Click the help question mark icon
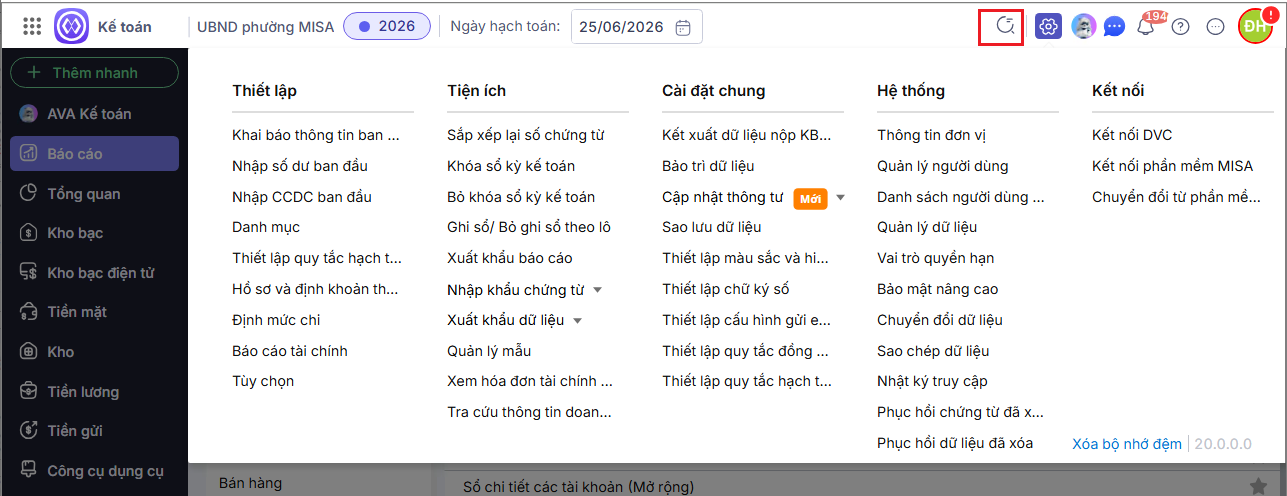 pos(1180,27)
